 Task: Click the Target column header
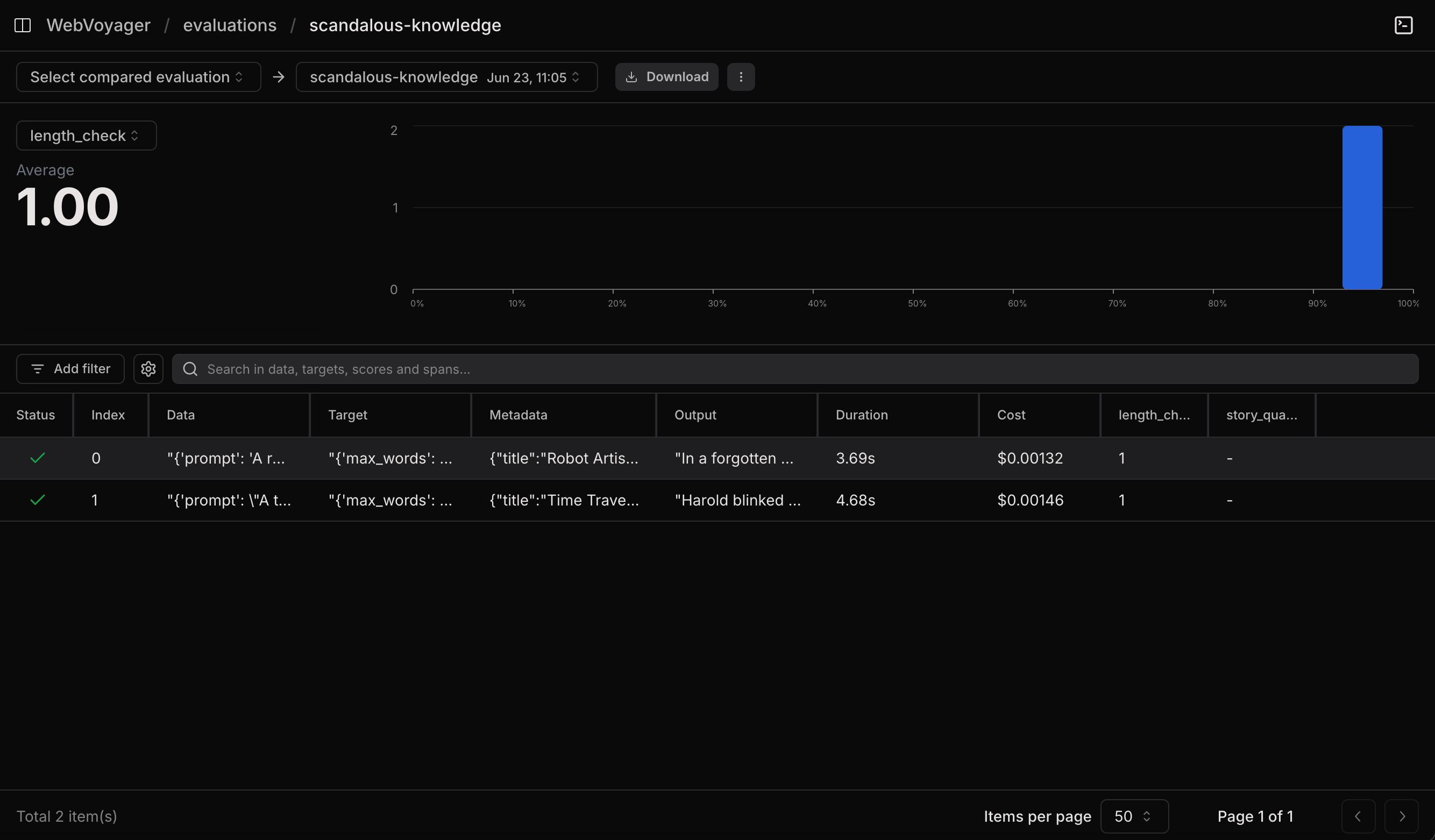tap(347, 415)
